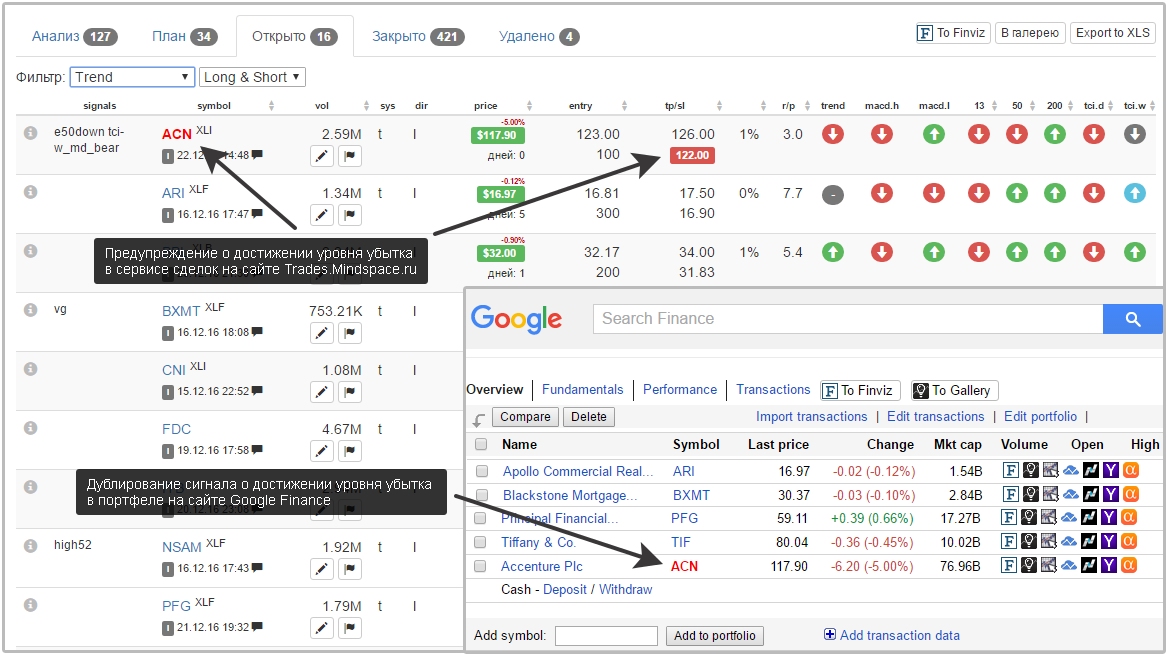This screenshot has width=1167, height=654.
Task: Check the Tiffany & Co. checkbox
Action: tap(480, 542)
